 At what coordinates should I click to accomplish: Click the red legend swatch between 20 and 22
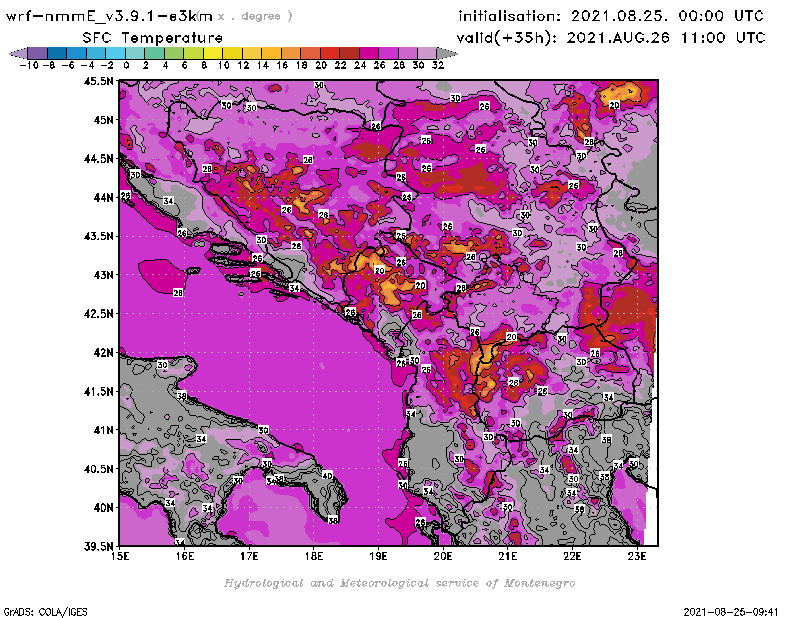[330, 53]
